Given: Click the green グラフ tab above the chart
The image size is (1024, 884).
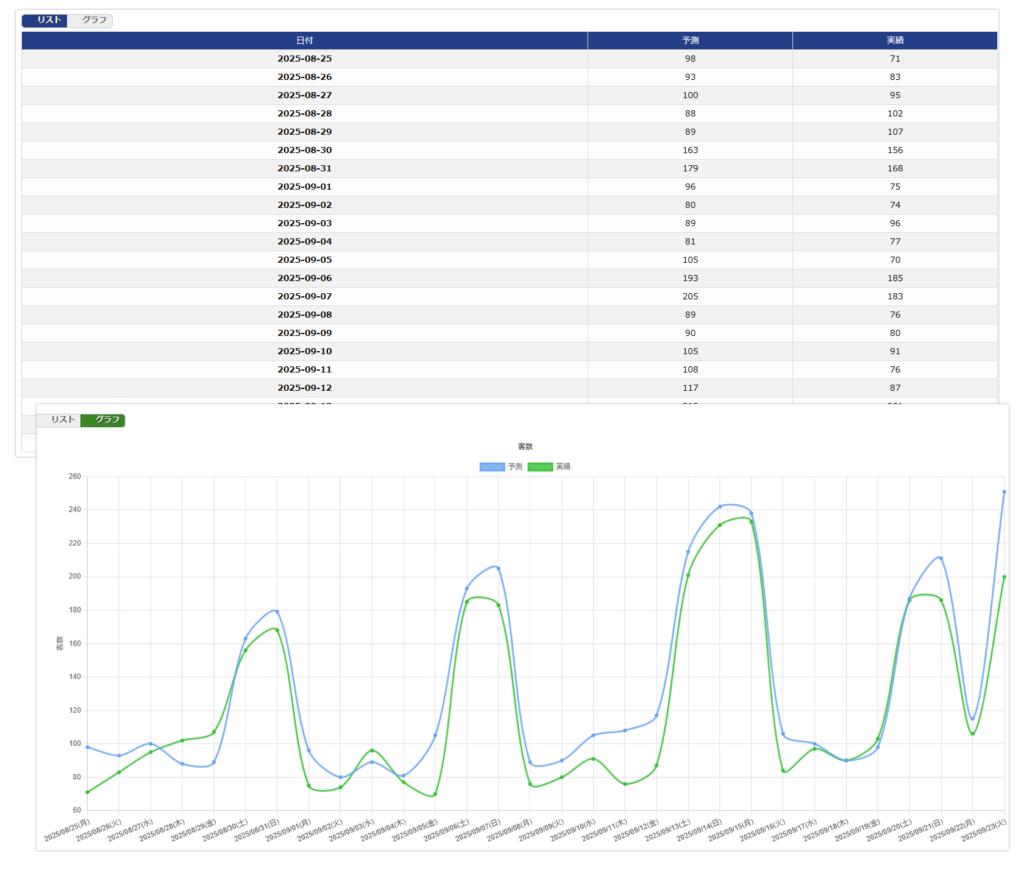Looking at the screenshot, I should tap(102, 420).
